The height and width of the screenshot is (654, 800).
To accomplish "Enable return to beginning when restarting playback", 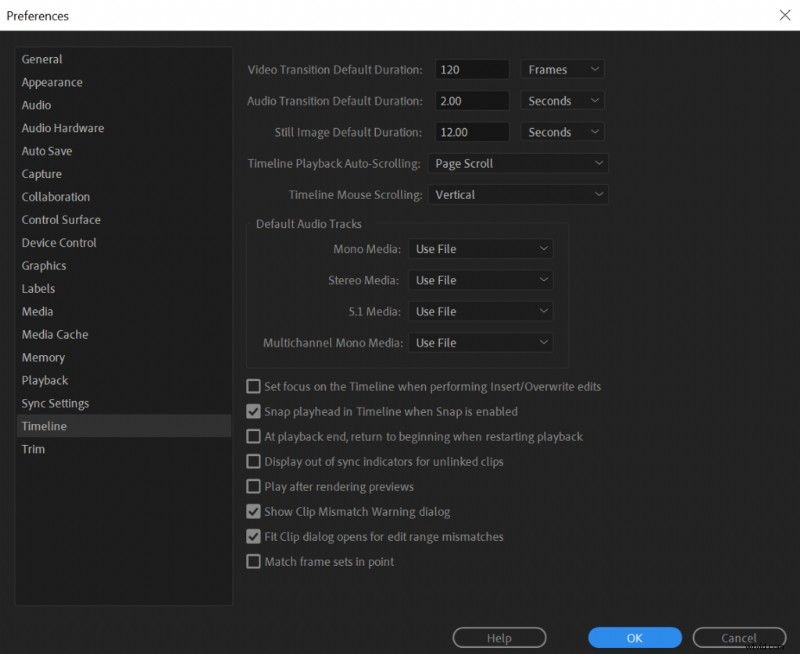I will (x=254, y=436).
